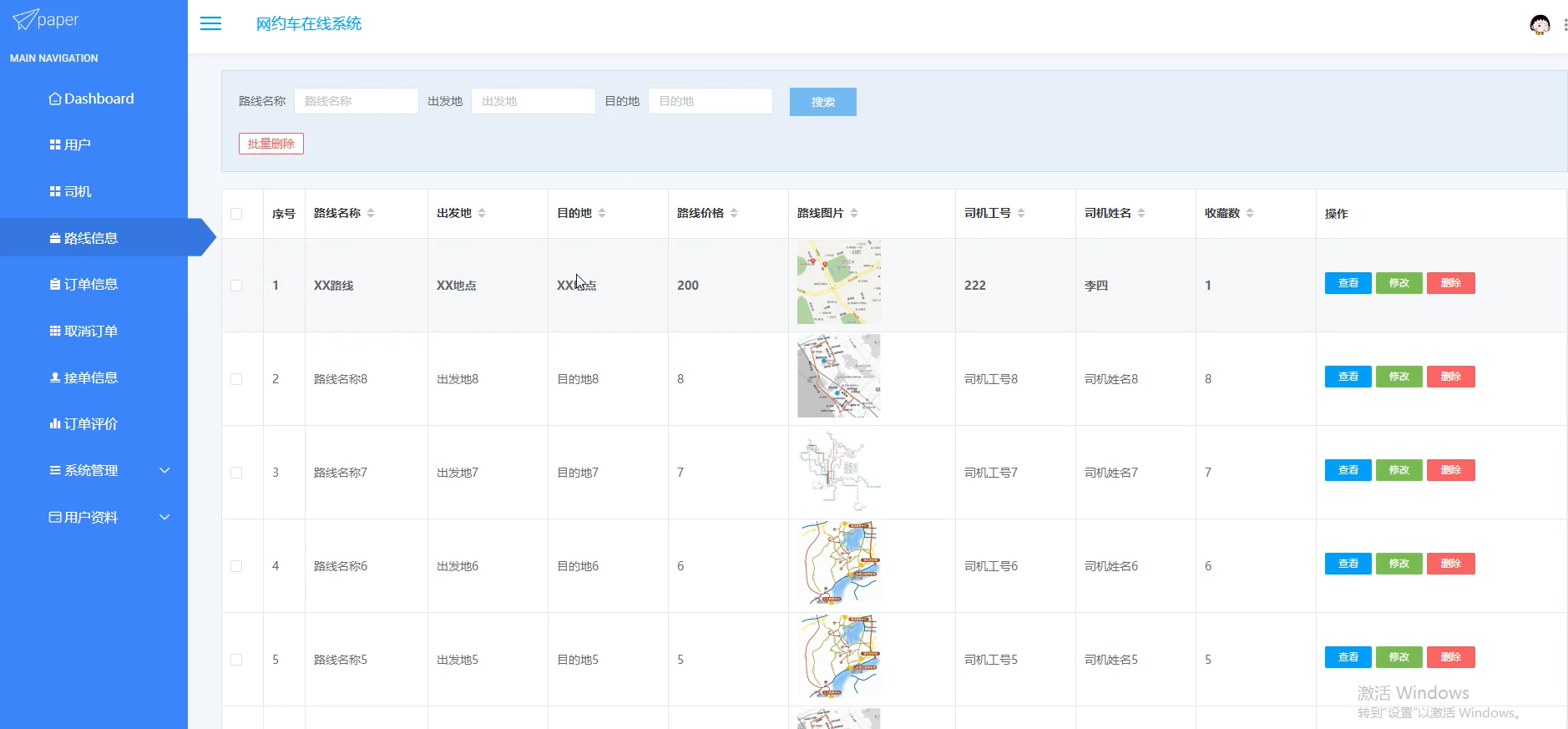
Task: Click the list icon beside 系统管理
Action: tap(55, 470)
